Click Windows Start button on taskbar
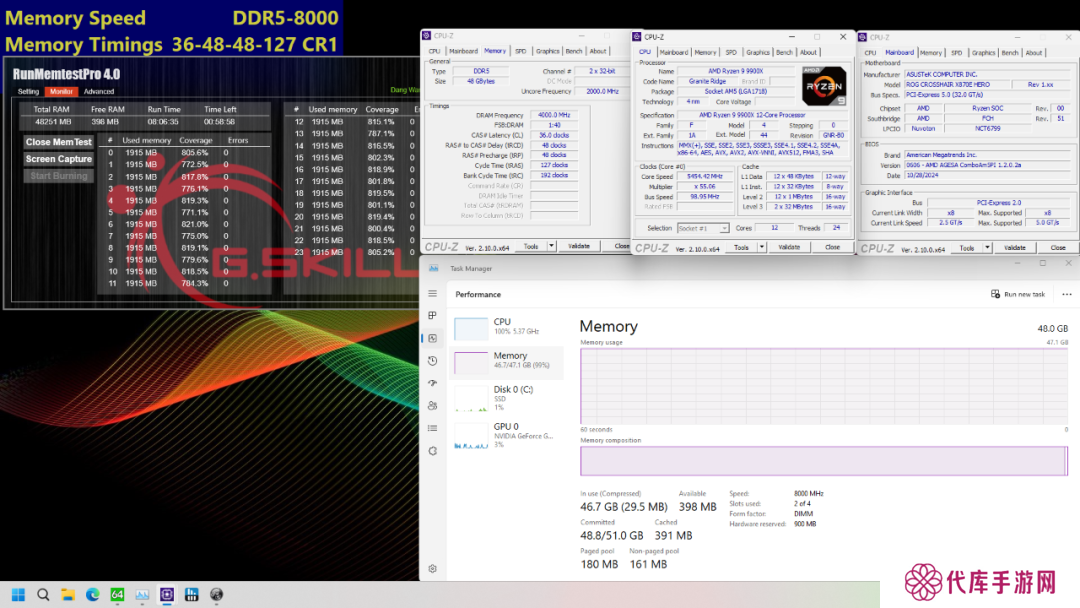This screenshot has width=1080, height=608. 19,594
